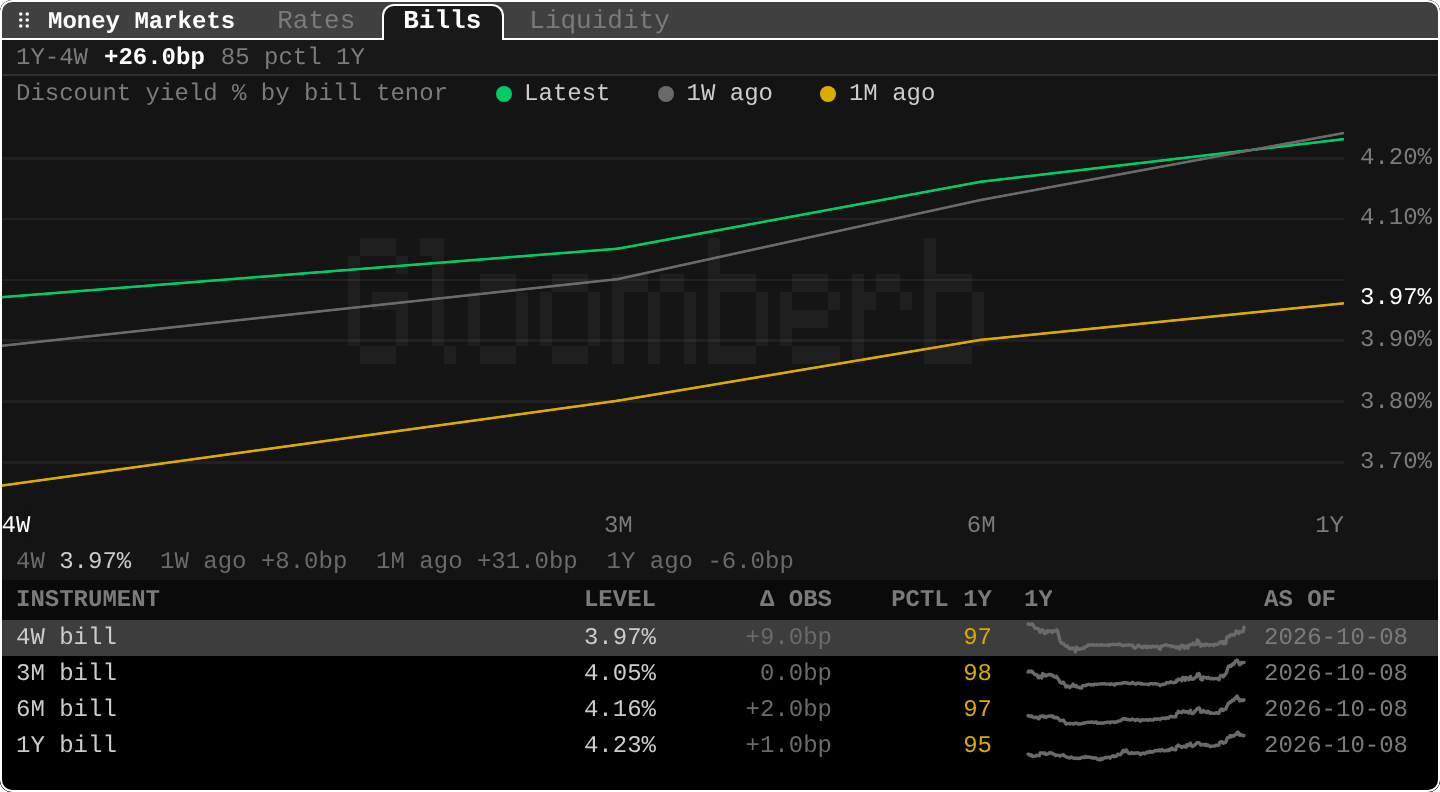Click the 1W ago +8.0bp readout
Image resolution: width=1440 pixels, height=792 pixels.
[253, 561]
